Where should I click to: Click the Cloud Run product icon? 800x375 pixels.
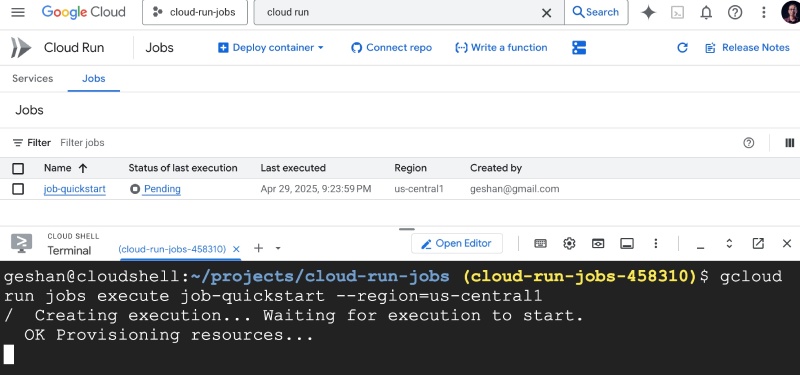click(21, 47)
